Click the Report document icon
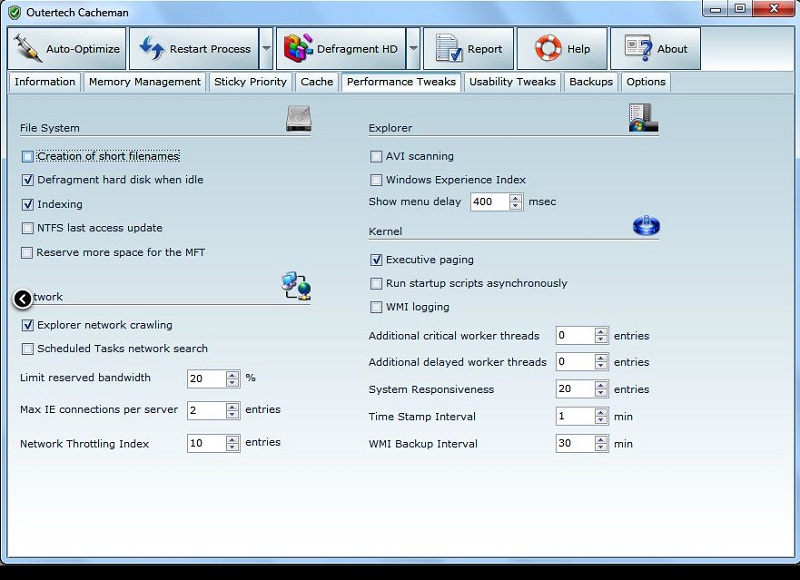Screen dimensions: 800x580 449,48
